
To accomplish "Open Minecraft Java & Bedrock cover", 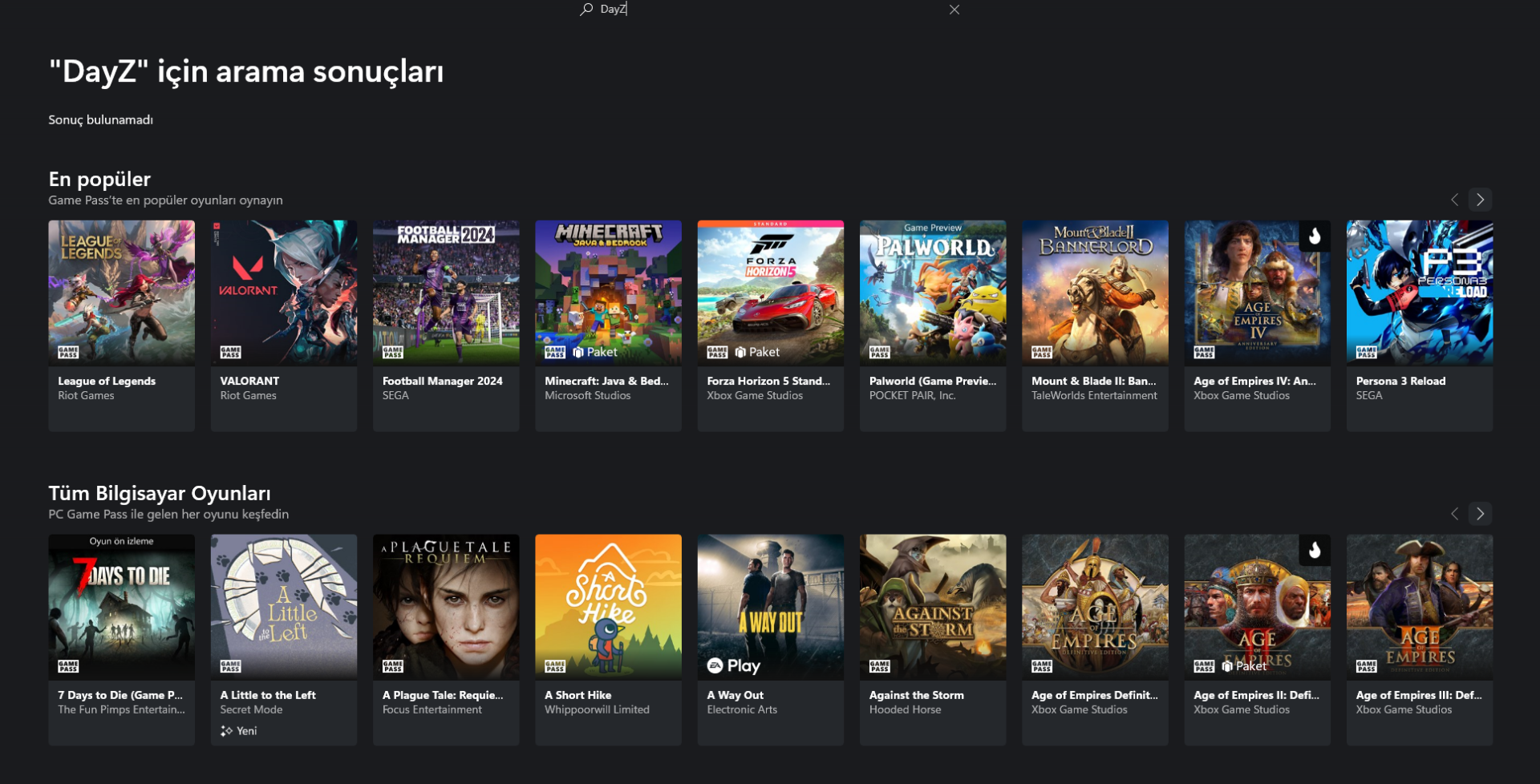I will tap(609, 293).
